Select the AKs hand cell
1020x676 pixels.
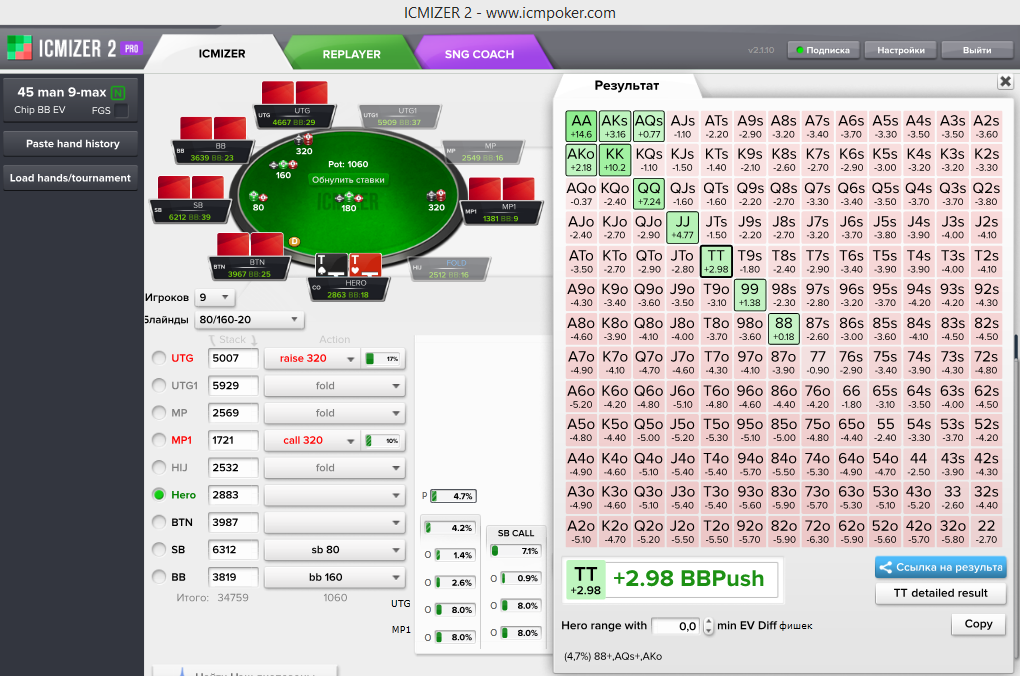click(615, 126)
